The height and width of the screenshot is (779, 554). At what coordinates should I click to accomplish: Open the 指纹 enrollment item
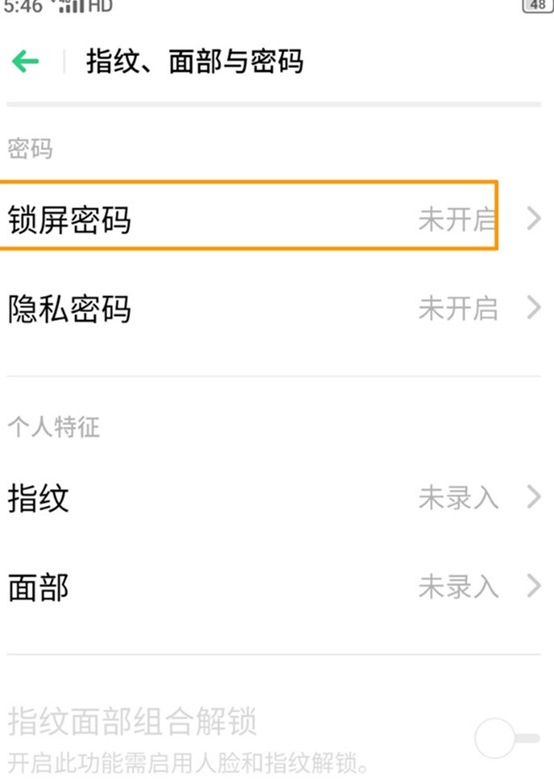pos(277,497)
